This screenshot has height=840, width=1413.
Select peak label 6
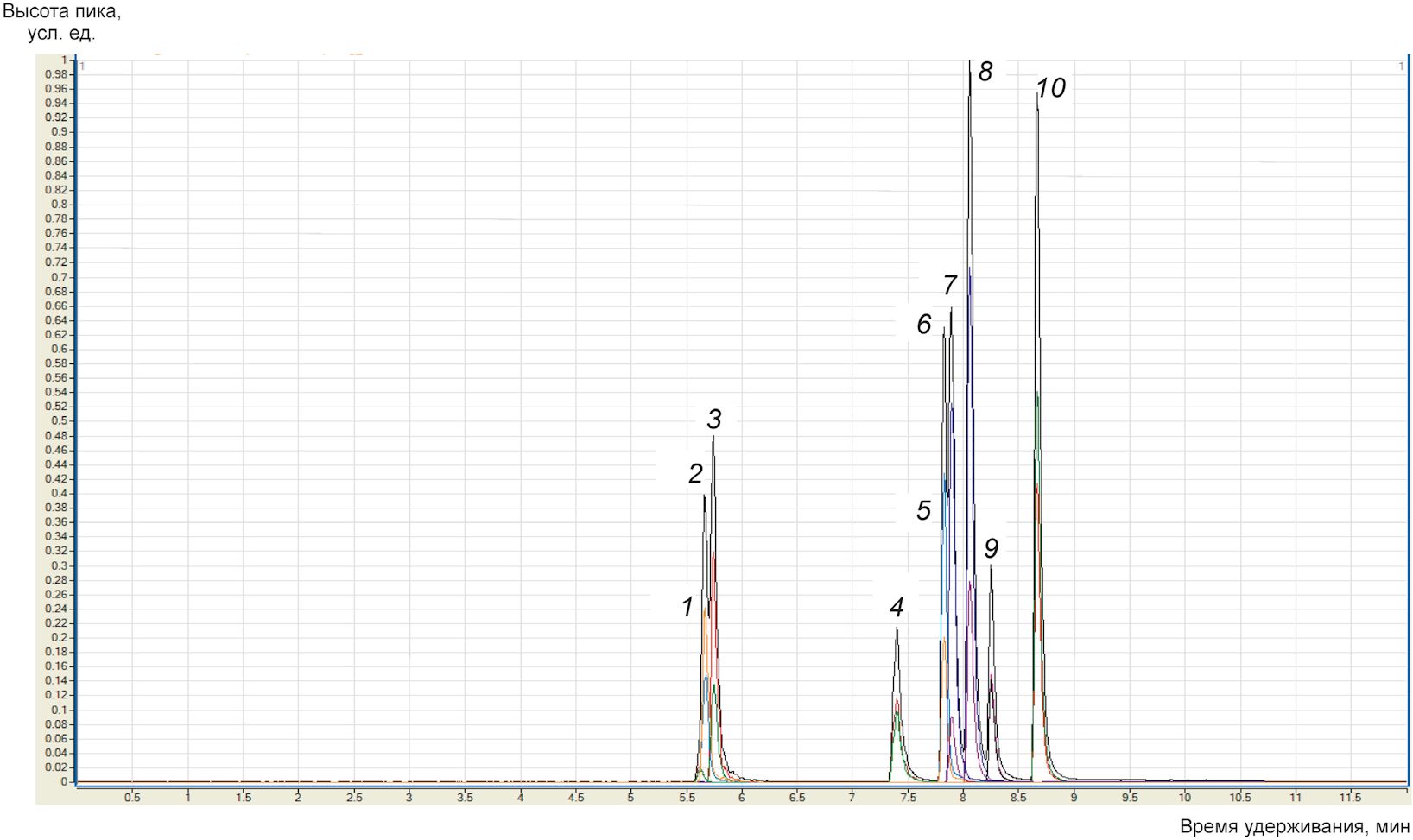click(923, 324)
